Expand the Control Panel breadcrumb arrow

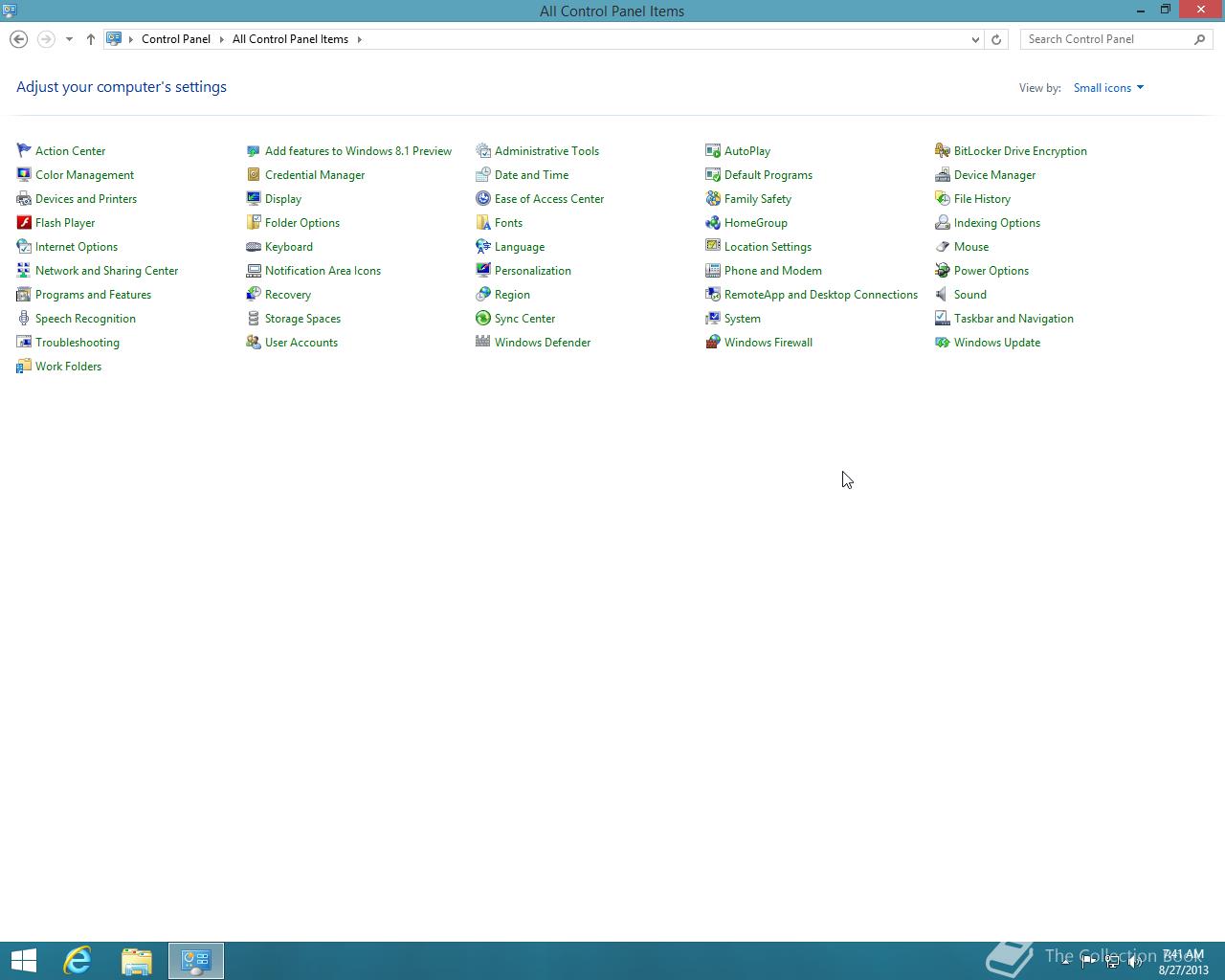221,39
